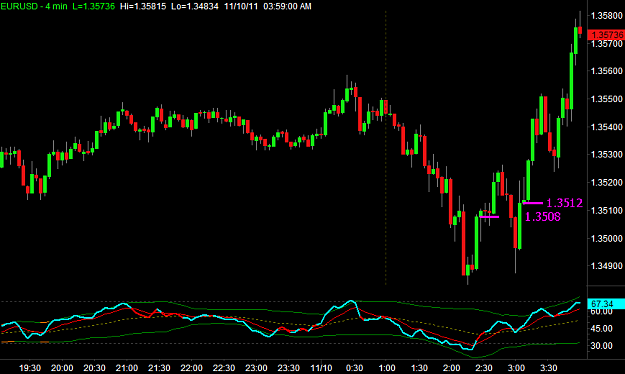This screenshot has width=625, height=374.
Task: Click the magenta line segment left of 1.3508
Action: tap(489, 217)
